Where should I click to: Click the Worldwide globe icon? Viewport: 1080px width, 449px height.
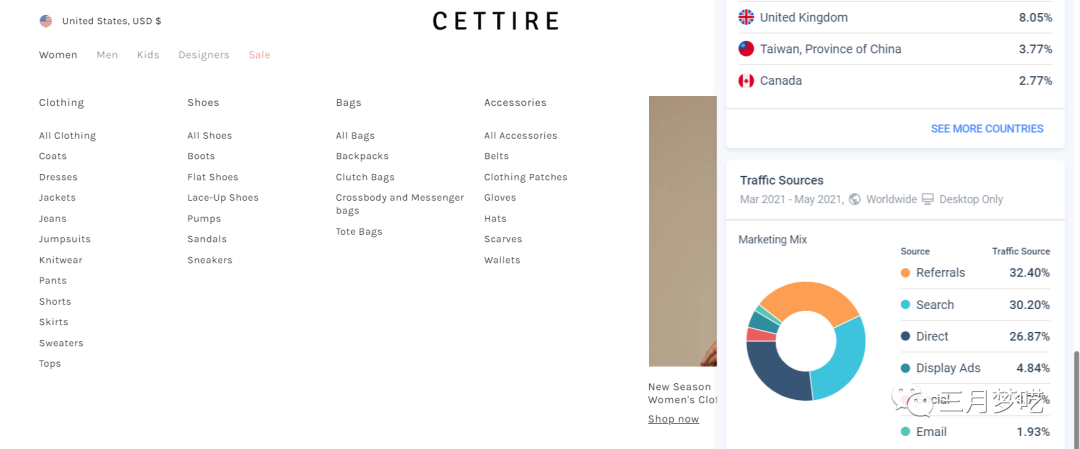(x=855, y=199)
